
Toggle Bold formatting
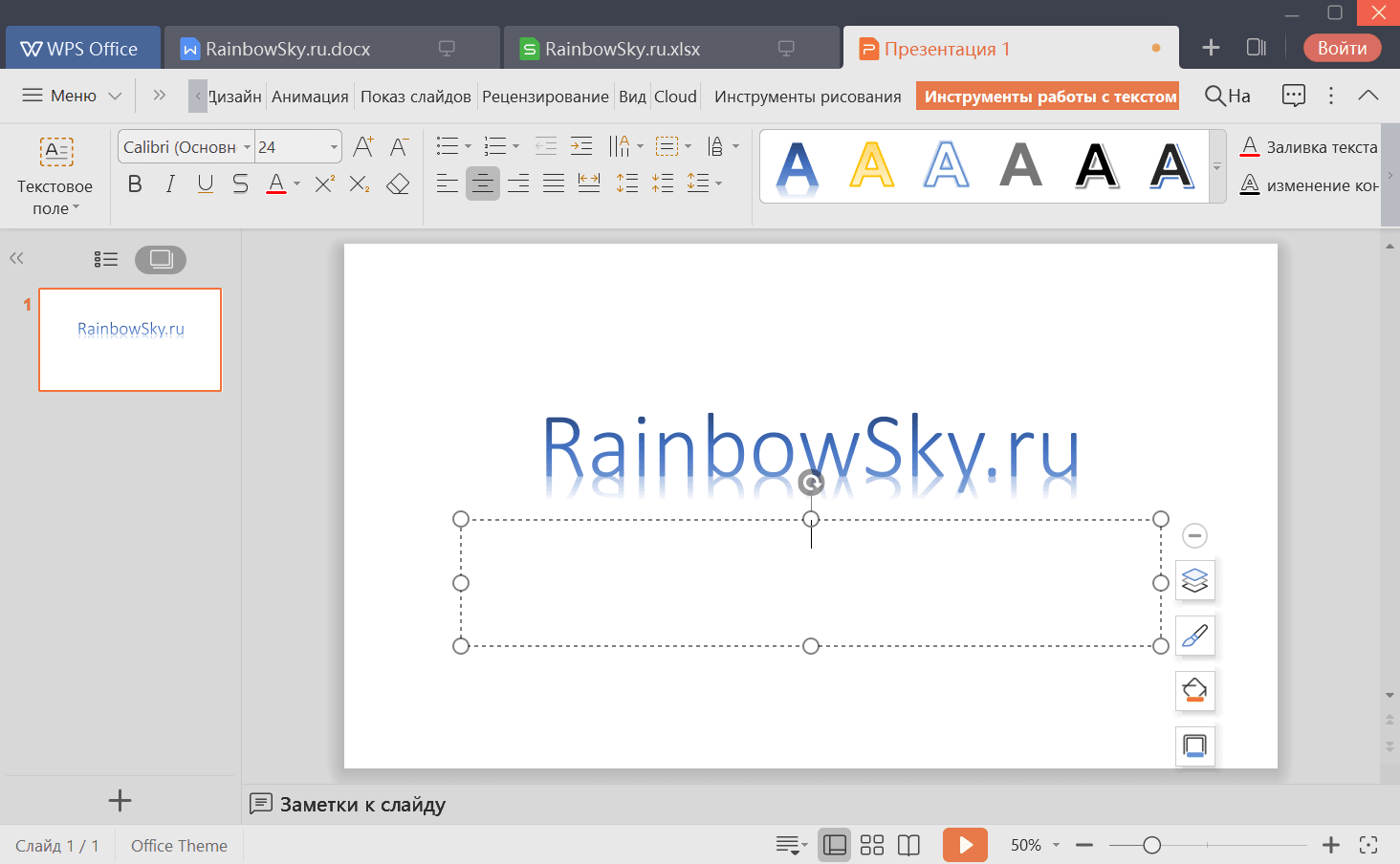[135, 184]
